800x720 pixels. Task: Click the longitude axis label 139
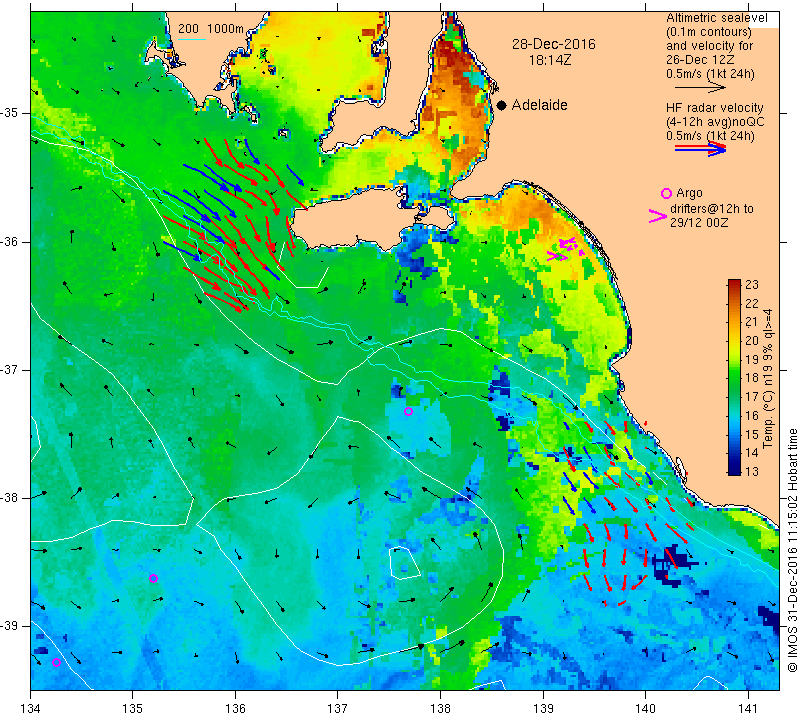pos(543,708)
